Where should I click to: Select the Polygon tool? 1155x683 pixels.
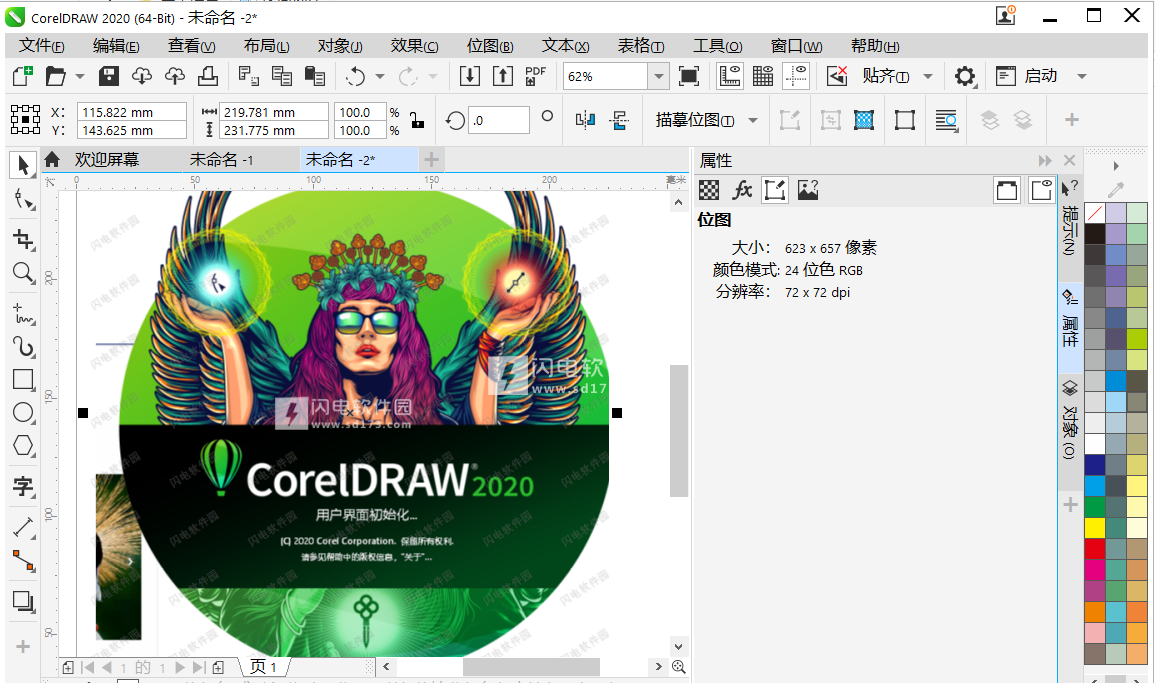[x=23, y=446]
